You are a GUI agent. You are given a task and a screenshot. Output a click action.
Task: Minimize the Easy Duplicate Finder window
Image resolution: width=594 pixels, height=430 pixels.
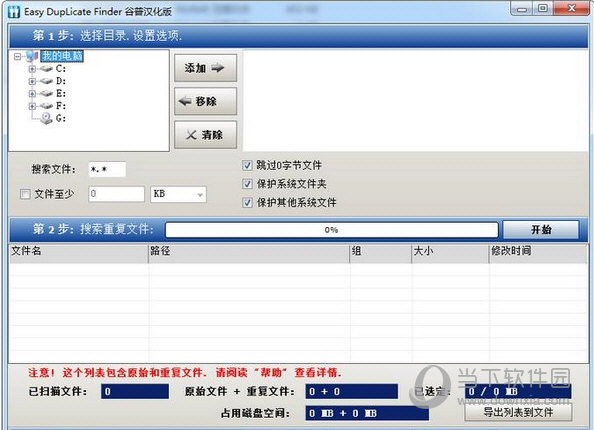click(x=522, y=9)
